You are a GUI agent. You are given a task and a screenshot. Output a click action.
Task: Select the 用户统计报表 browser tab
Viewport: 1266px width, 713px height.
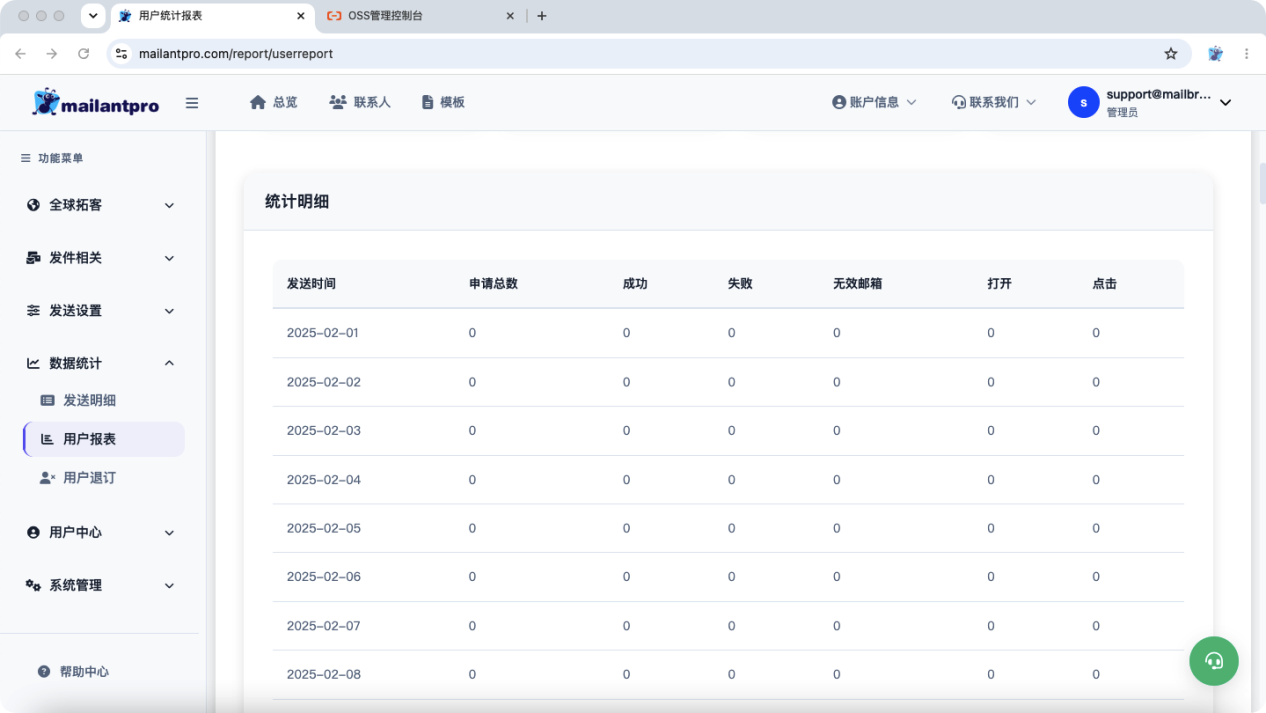pos(210,16)
